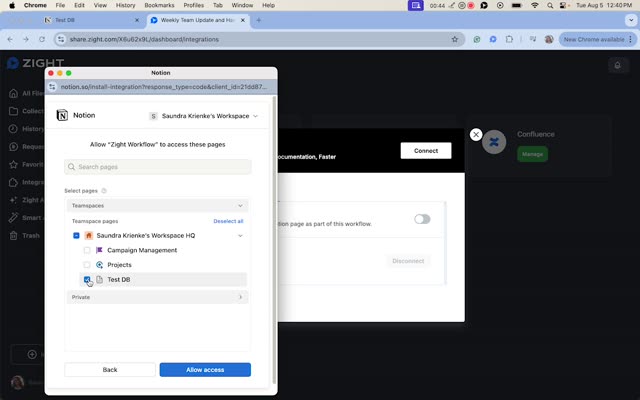Screen dimensions: 640x400
Task: Open Favorites star in Zight sidebar
Action: coord(13,164)
